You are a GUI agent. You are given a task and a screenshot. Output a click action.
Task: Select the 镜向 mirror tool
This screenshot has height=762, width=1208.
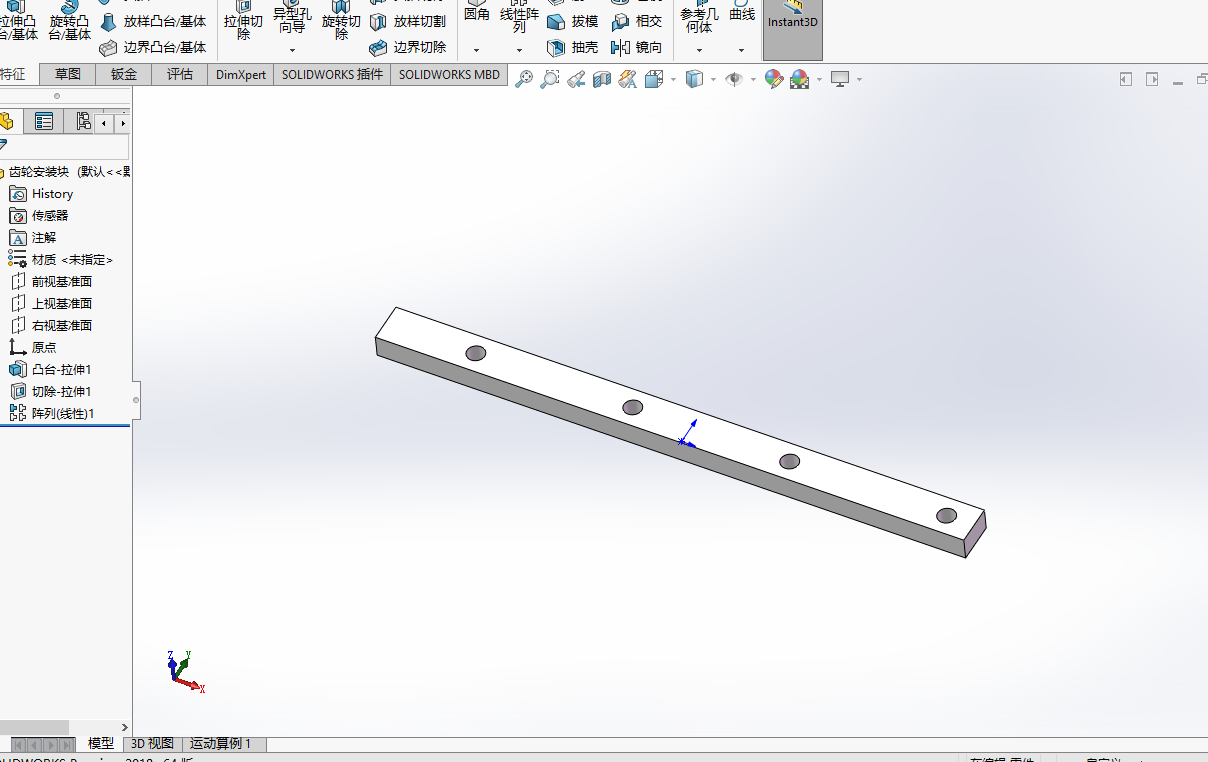[637, 47]
